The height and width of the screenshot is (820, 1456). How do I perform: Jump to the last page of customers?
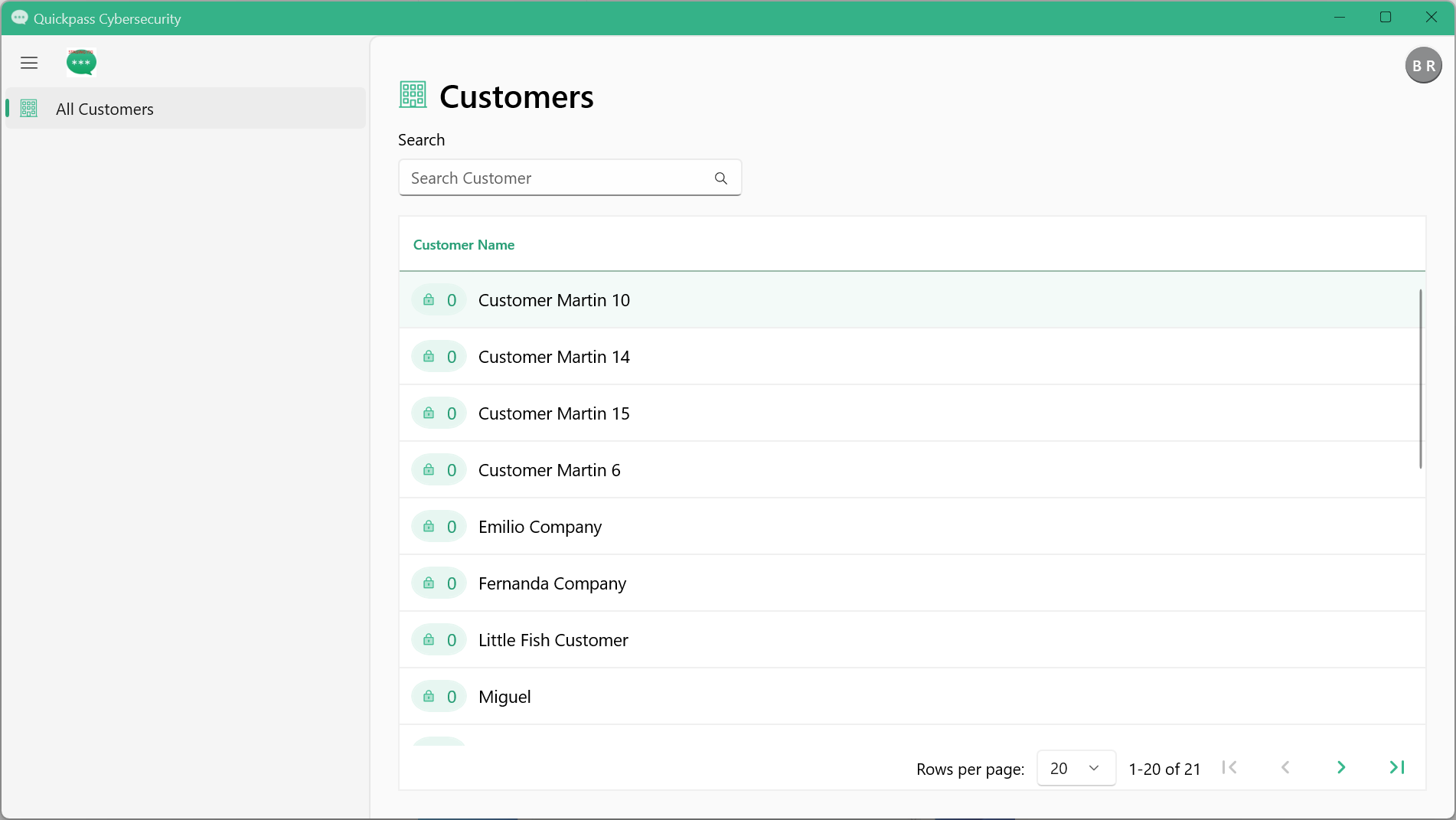pos(1397,767)
